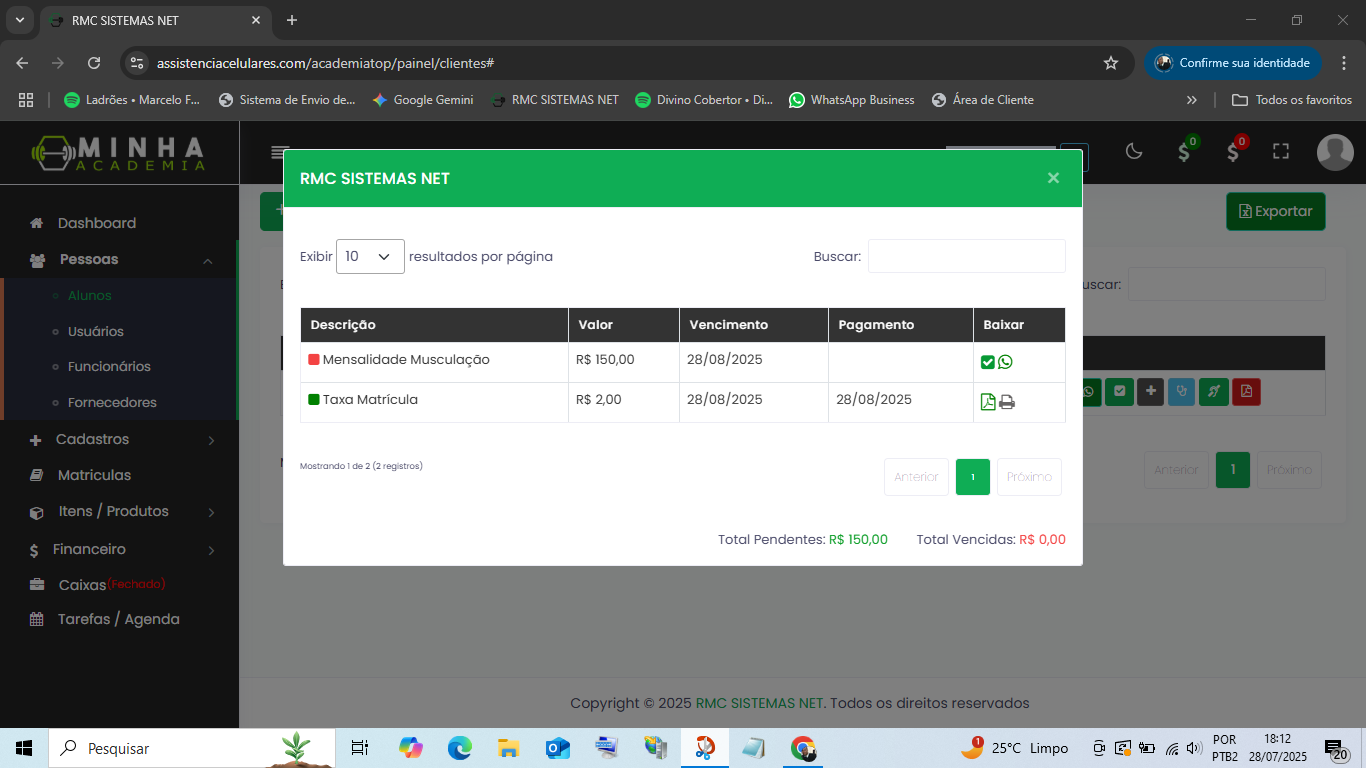Click the RMC SISTEMAS NET footer link

coord(760,703)
